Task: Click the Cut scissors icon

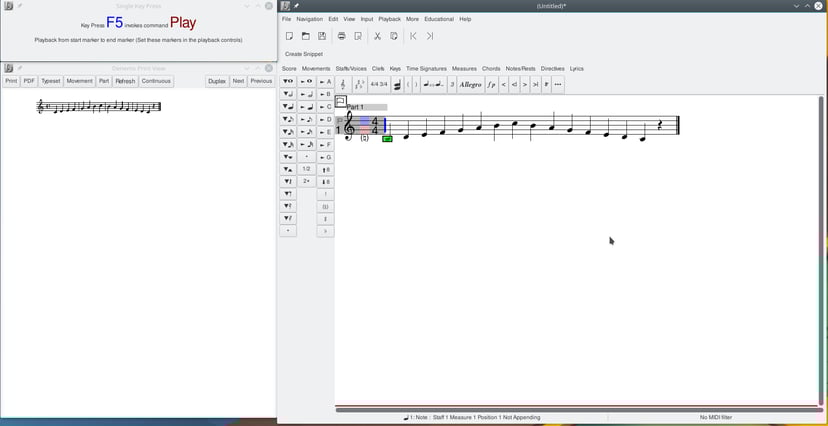Action: (378, 36)
